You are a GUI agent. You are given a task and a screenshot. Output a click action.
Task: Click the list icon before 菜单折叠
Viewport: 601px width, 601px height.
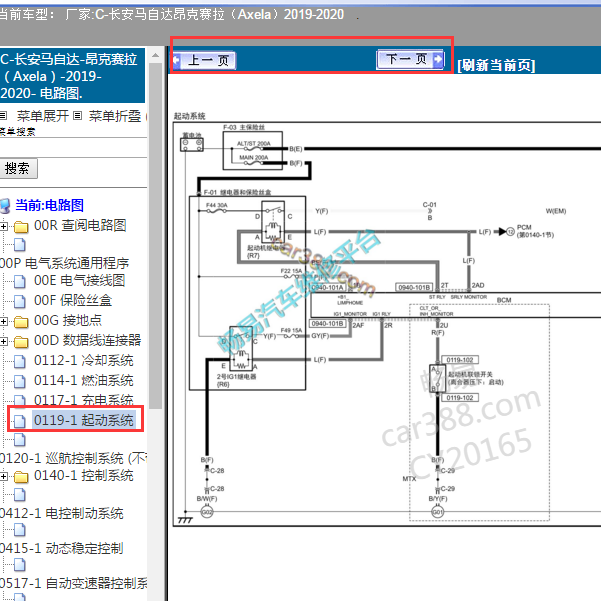coord(77,115)
